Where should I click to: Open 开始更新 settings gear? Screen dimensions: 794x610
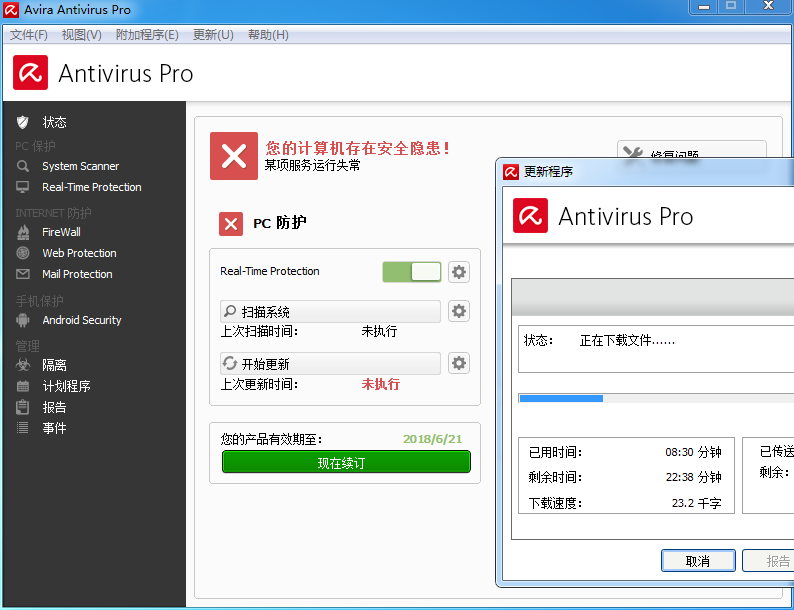tap(459, 363)
